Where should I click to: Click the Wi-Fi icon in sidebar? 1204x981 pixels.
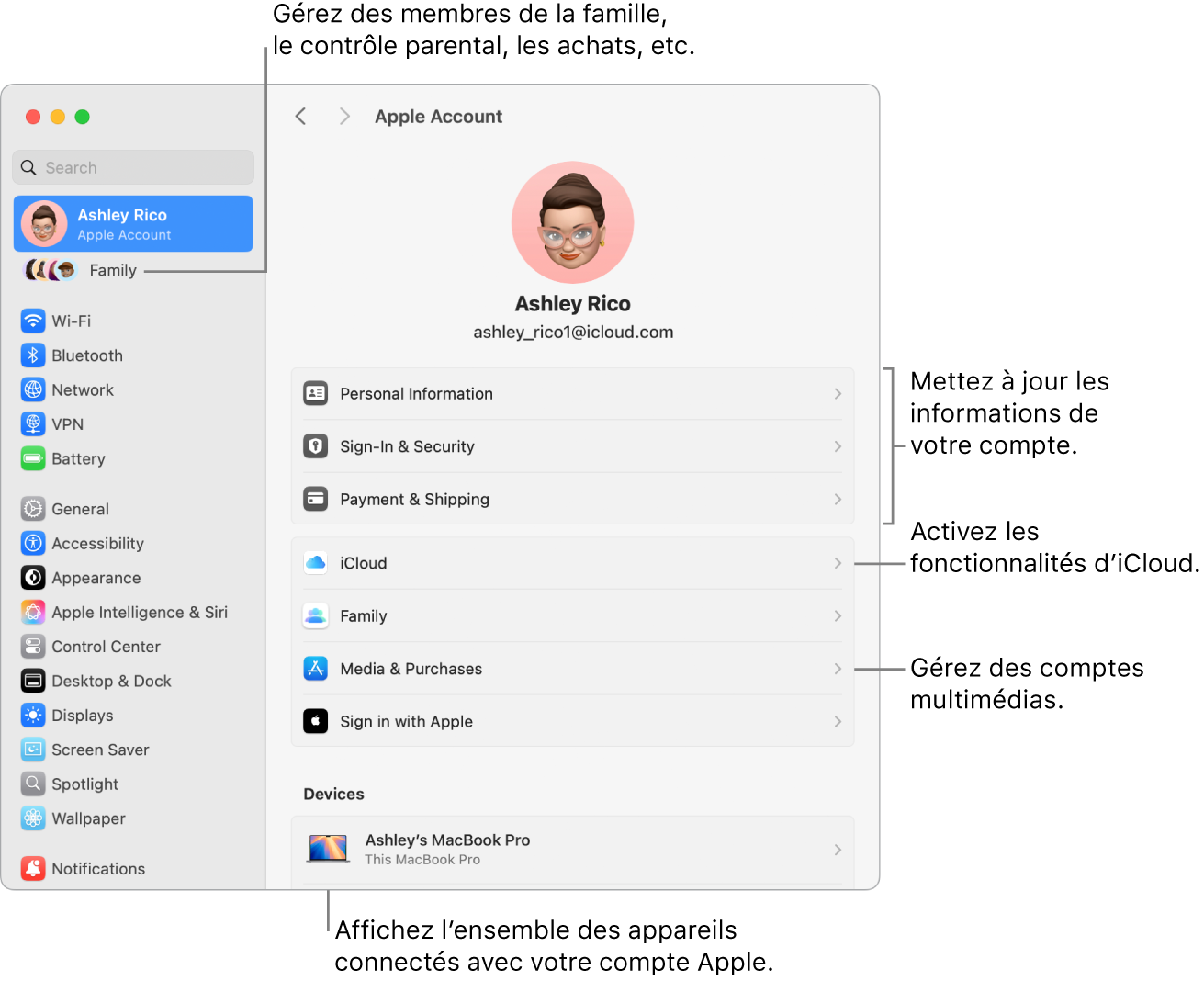pos(33,321)
